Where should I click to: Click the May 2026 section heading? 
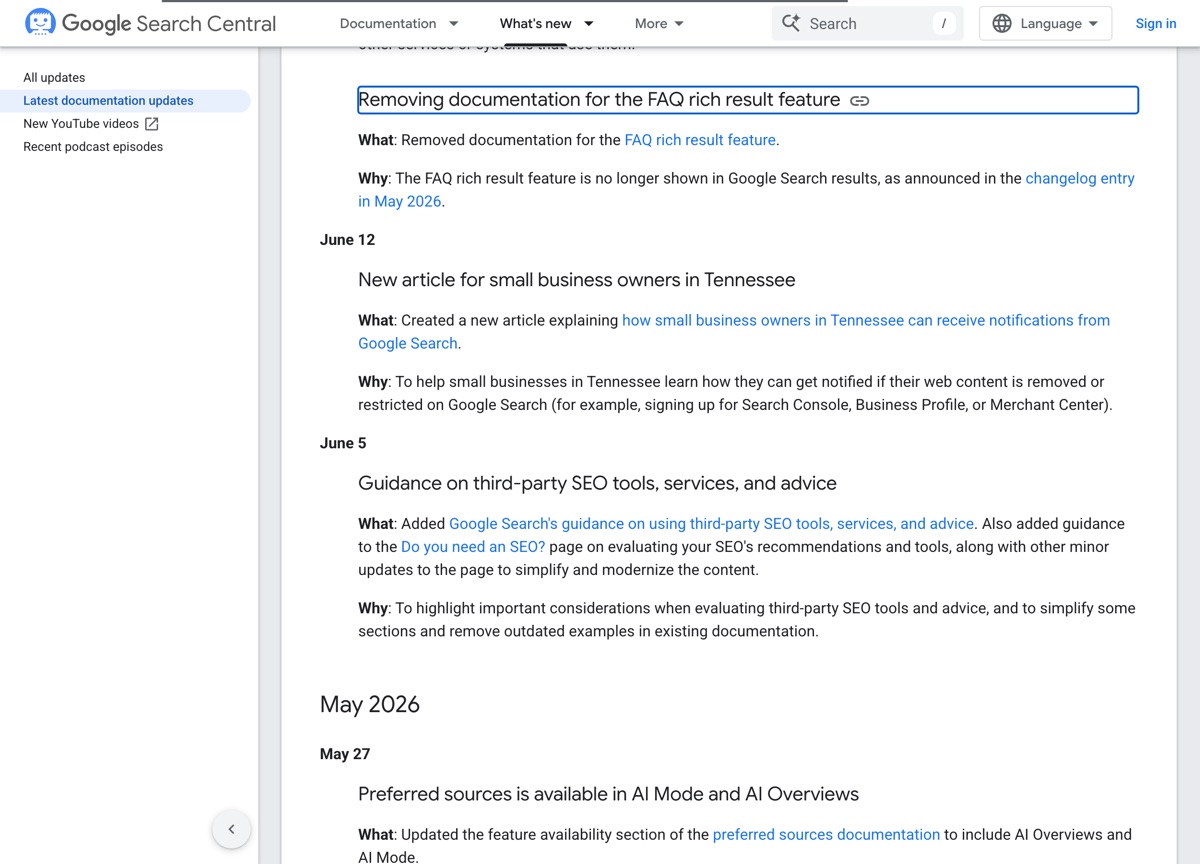[x=370, y=704]
